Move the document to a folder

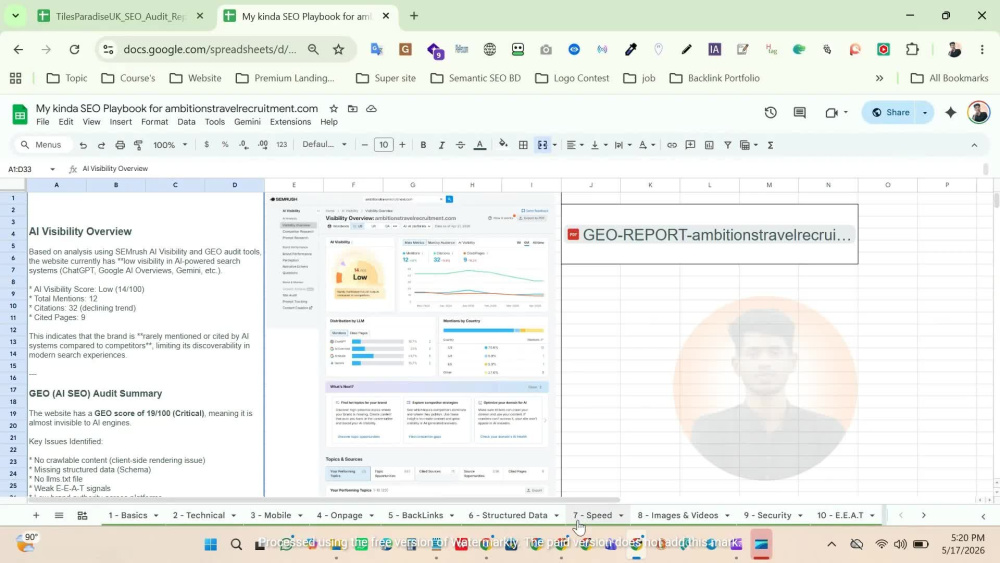(353, 109)
